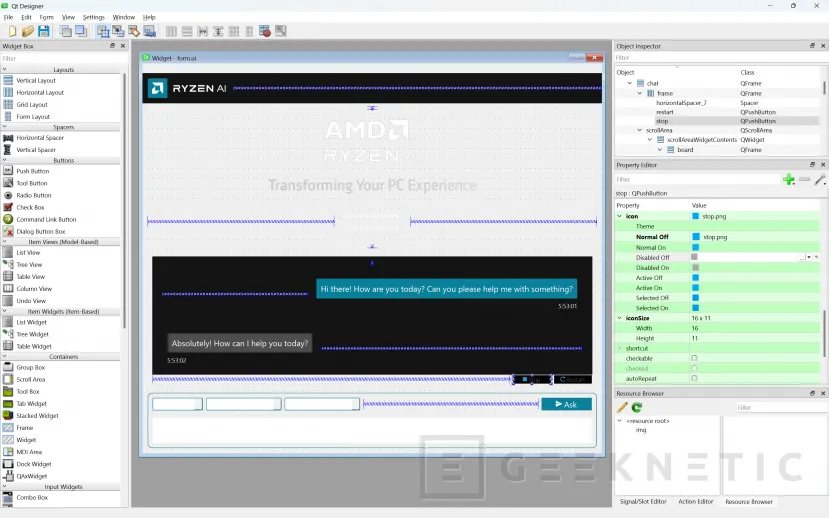
Task: Collapse the Layouts category in Widget Box
Action: (5, 70)
